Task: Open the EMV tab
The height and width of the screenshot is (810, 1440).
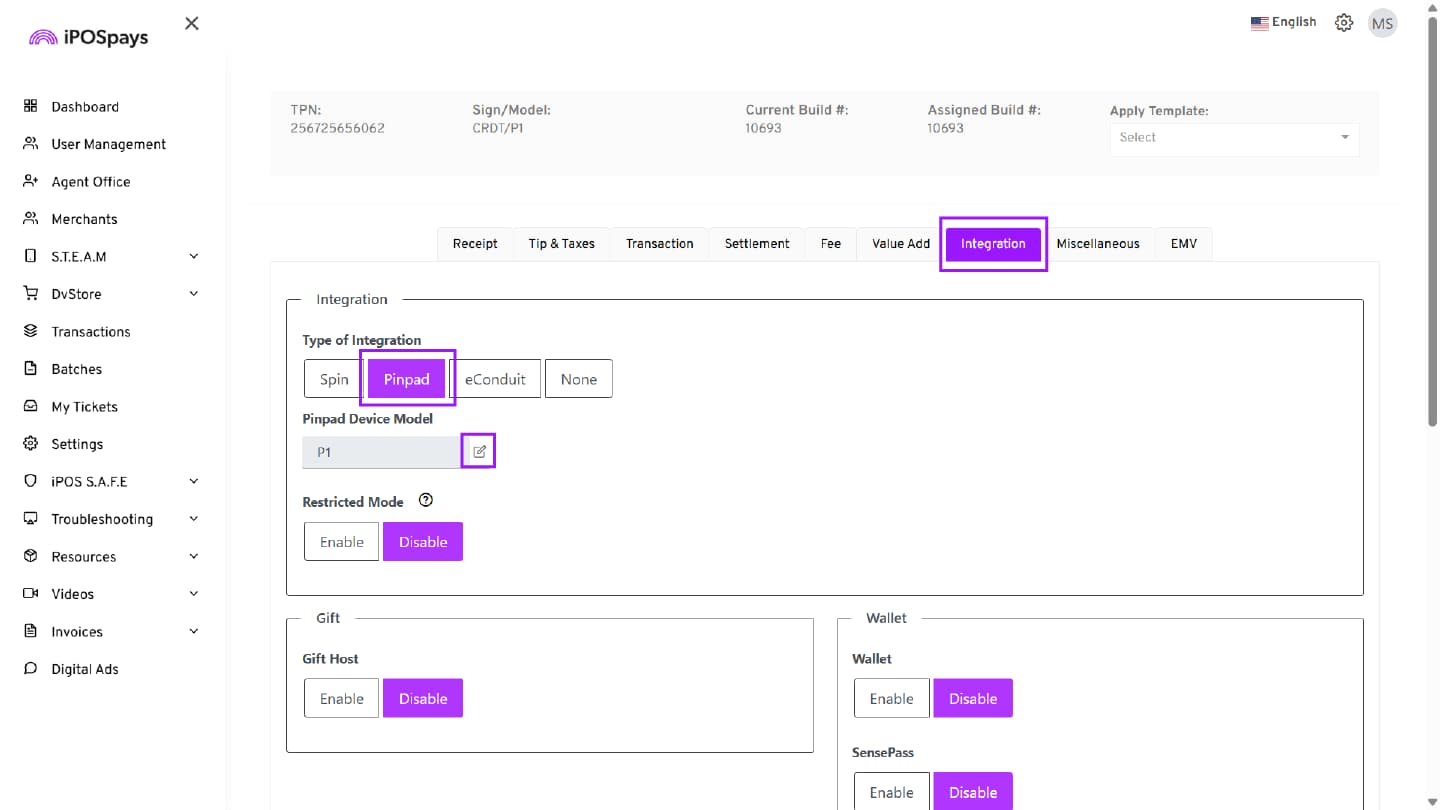Action: point(1183,244)
